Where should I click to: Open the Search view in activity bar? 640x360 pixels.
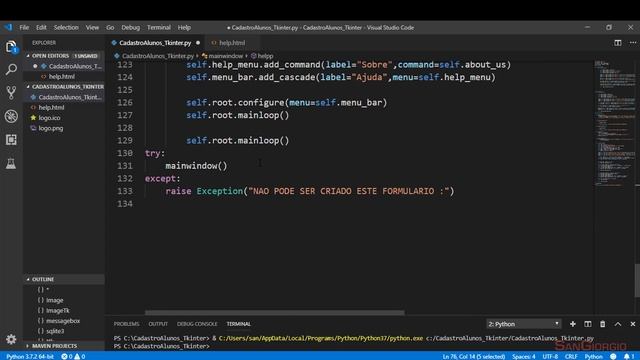(x=11, y=69)
